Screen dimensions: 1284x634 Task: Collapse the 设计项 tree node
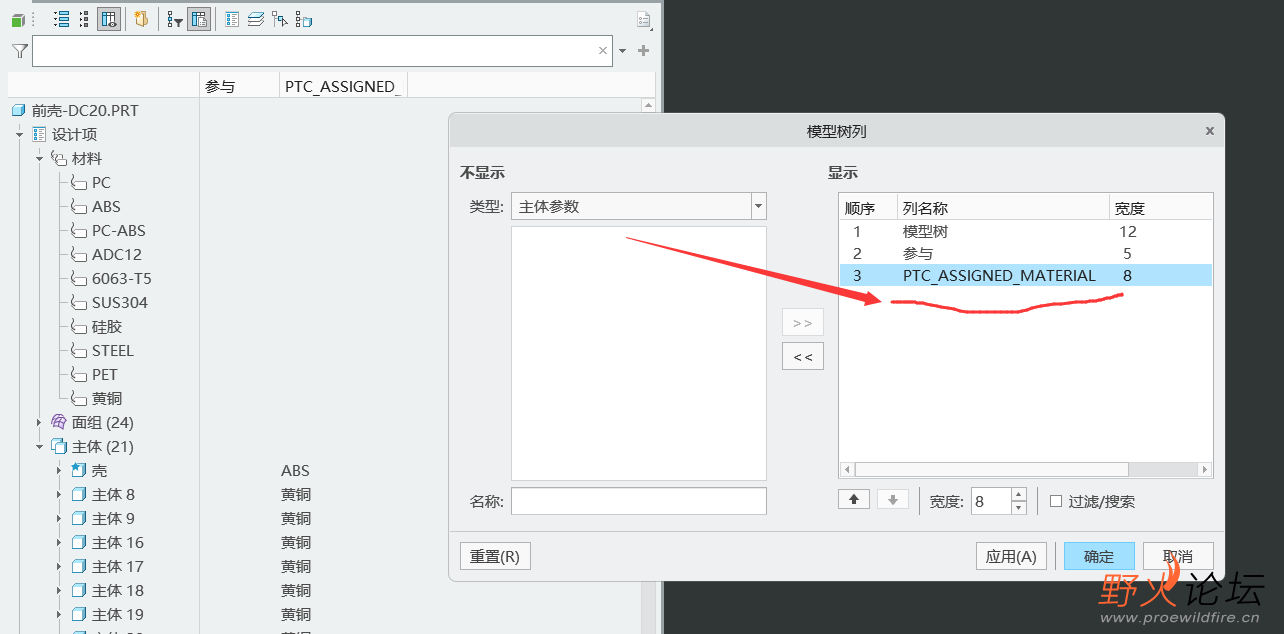click(x=19, y=135)
